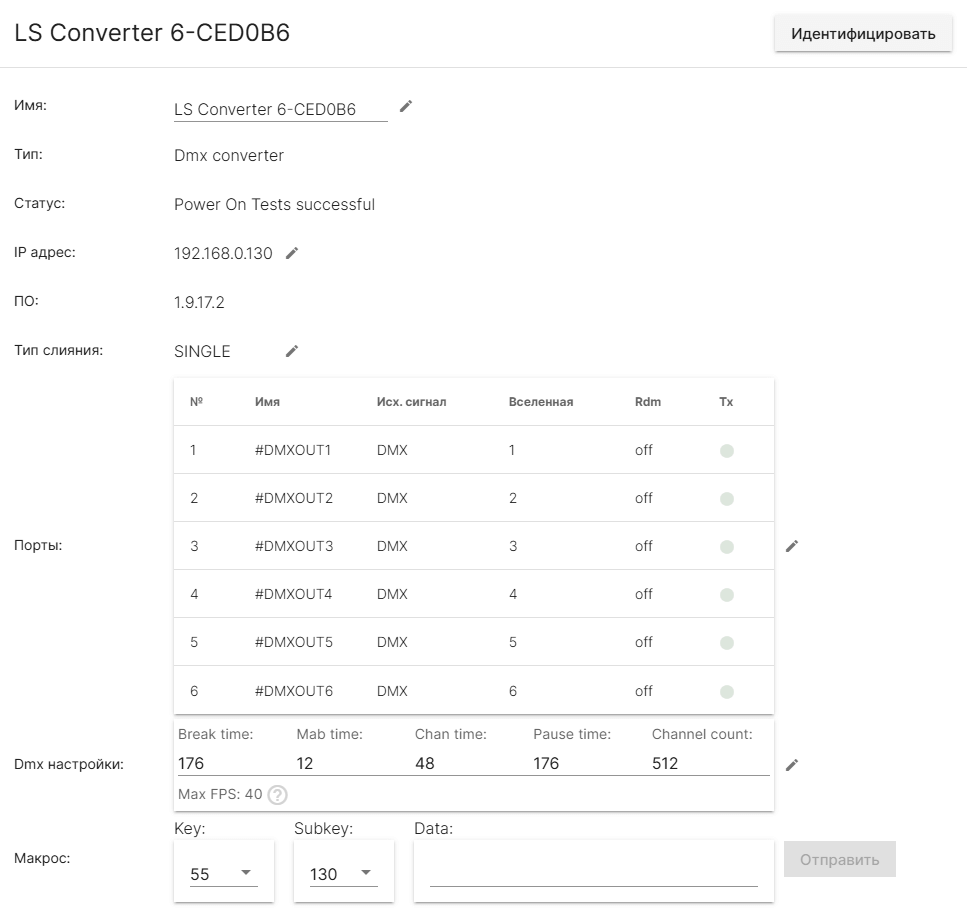Viewport: 967px width, 915px height.
Task: Click the Dmx converter type value
Action: (x=229, y=155)
